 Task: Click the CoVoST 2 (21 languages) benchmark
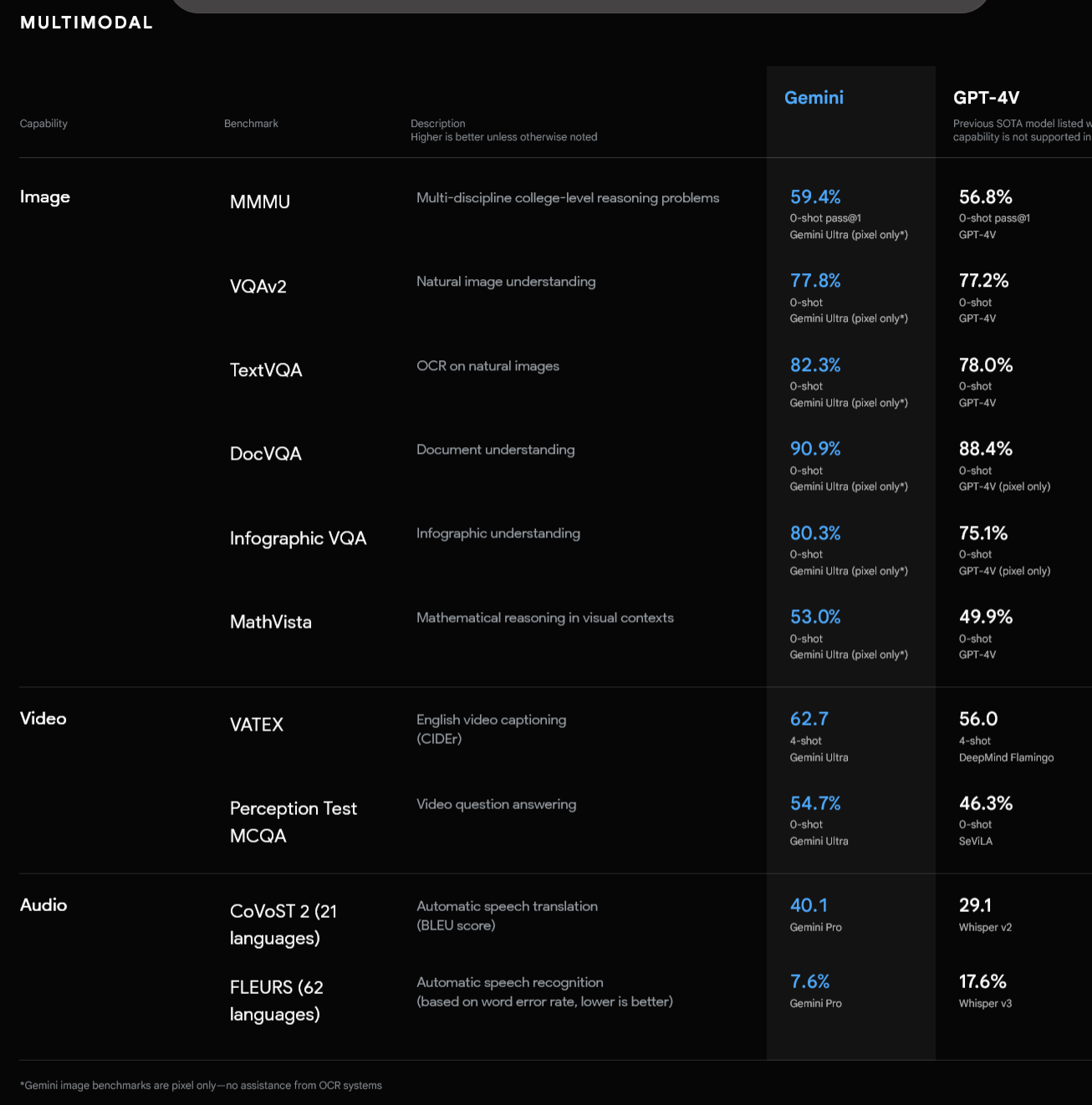click(x=283, y=925)
